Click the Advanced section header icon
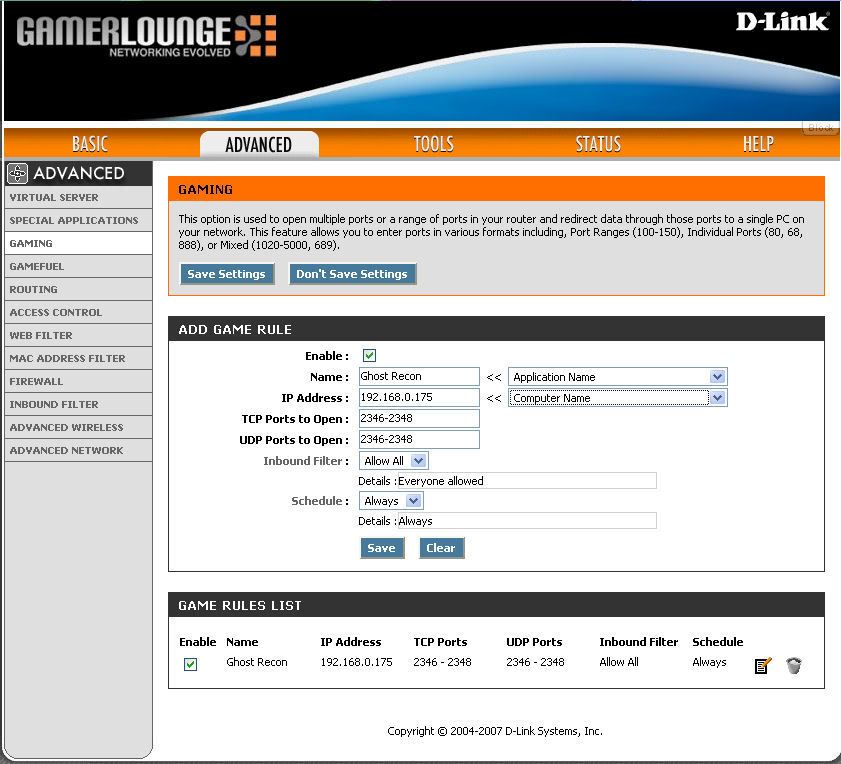Viewport: 841px width, 764px height. coord(17,174)
